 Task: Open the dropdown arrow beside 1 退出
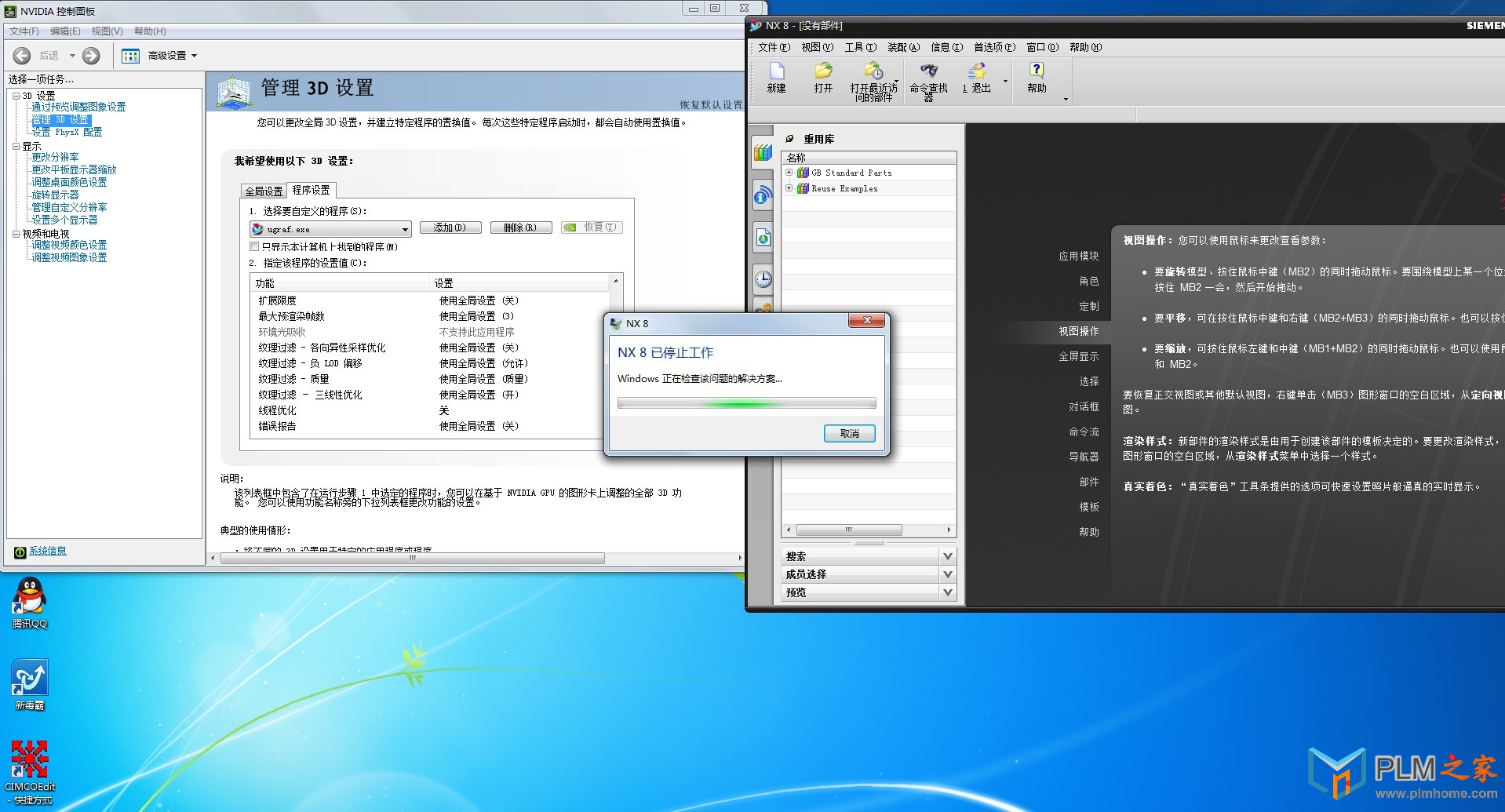pyautogui.click(x=1005, y=82)
